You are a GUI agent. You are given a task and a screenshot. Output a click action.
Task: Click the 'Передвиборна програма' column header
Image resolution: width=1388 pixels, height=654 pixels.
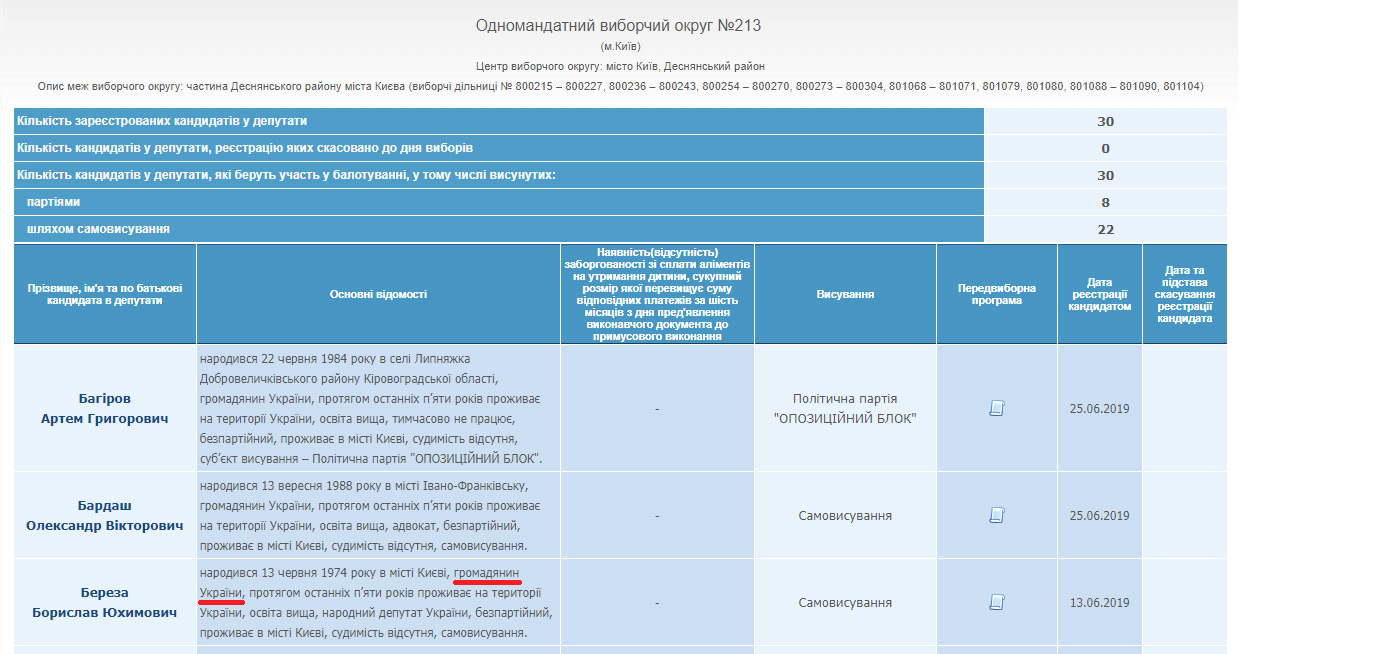click(x=996, y=294)
